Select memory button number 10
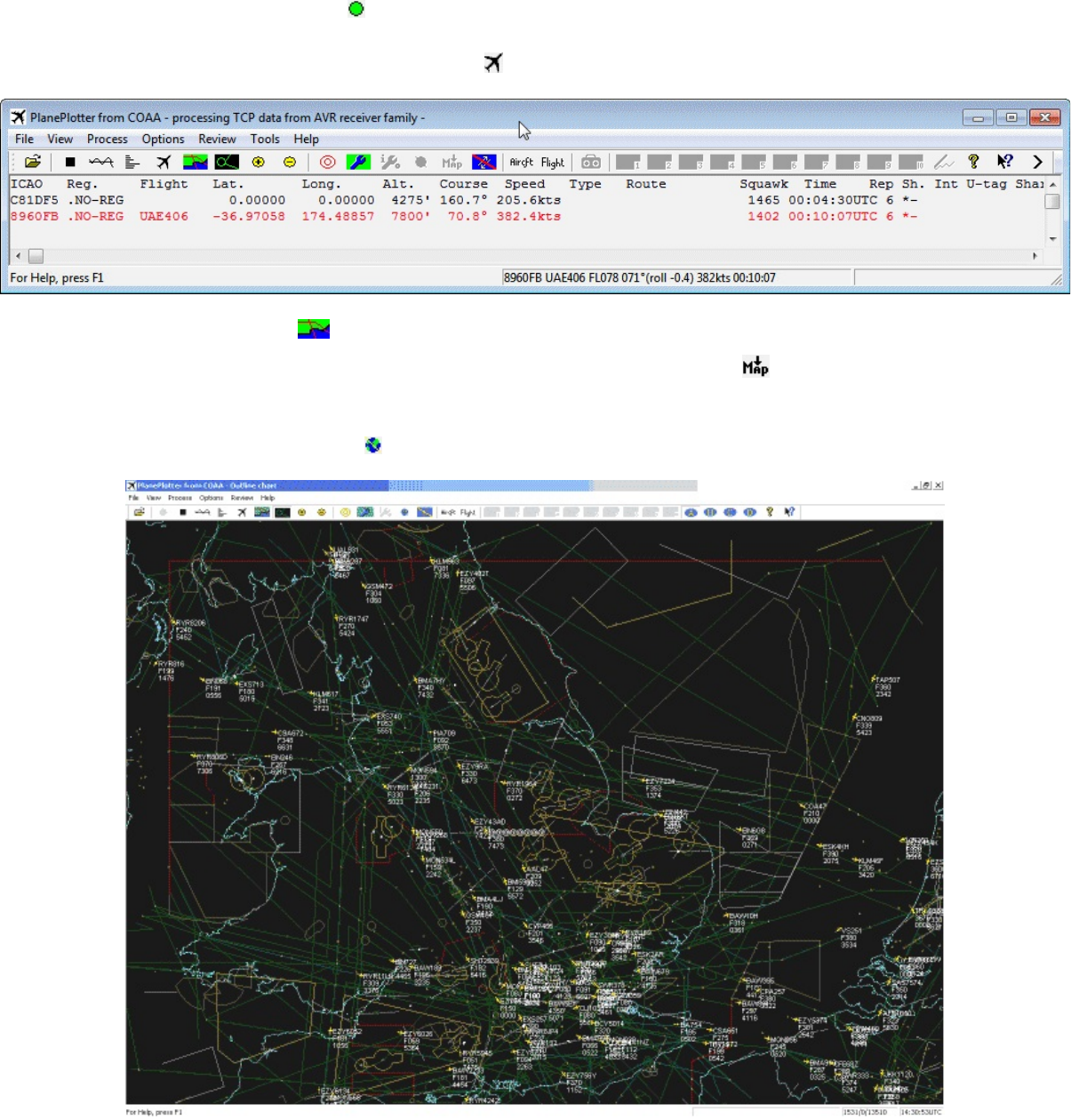Viewport: 1071px width, 1120px height. click(911, 162)
